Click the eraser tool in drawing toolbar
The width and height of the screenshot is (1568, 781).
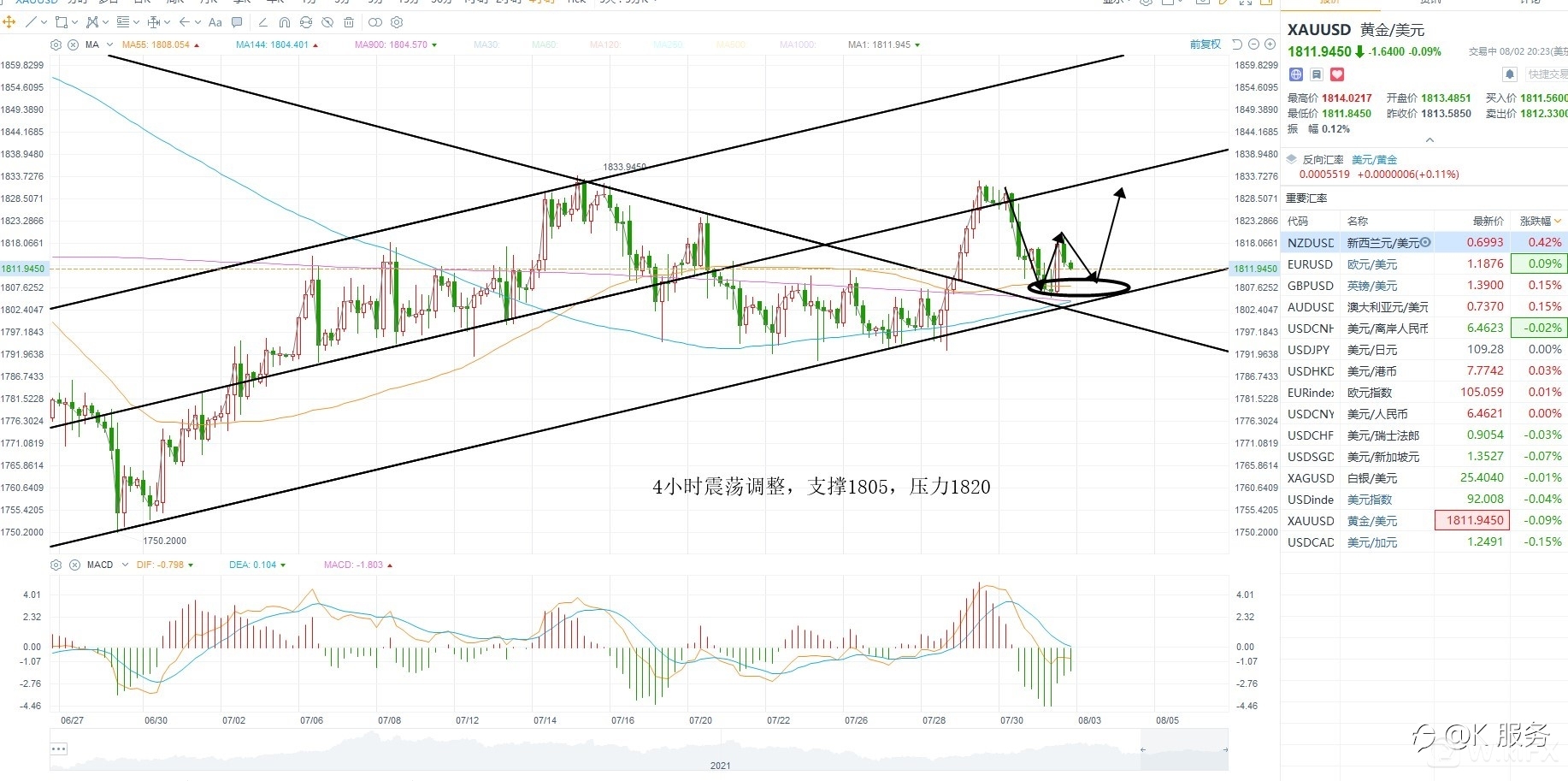click(x=262, y=22)
